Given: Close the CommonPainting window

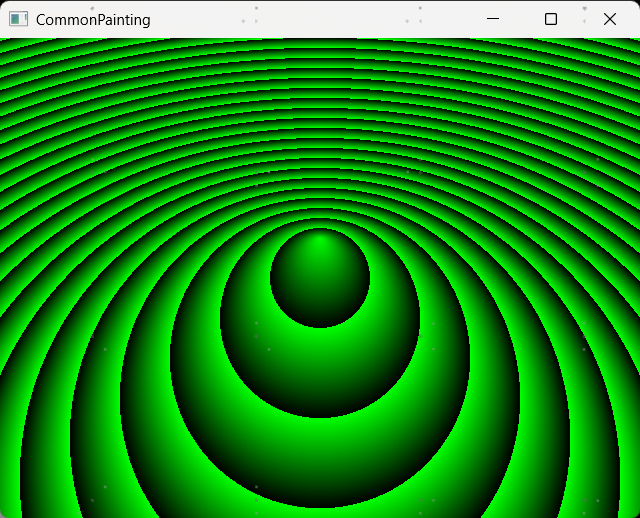Looking at the screenshot, I should 610,19.
